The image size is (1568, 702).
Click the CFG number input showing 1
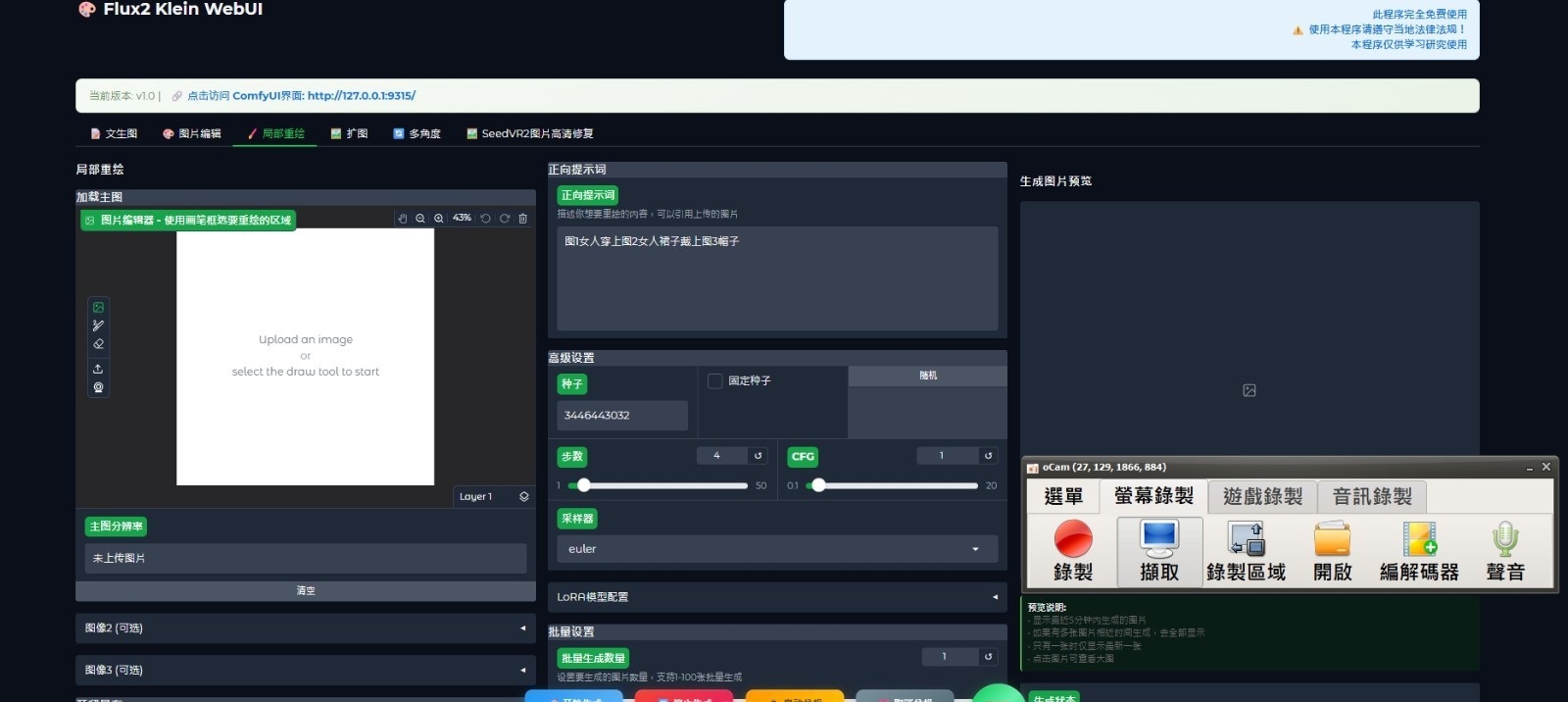(947, 455)
